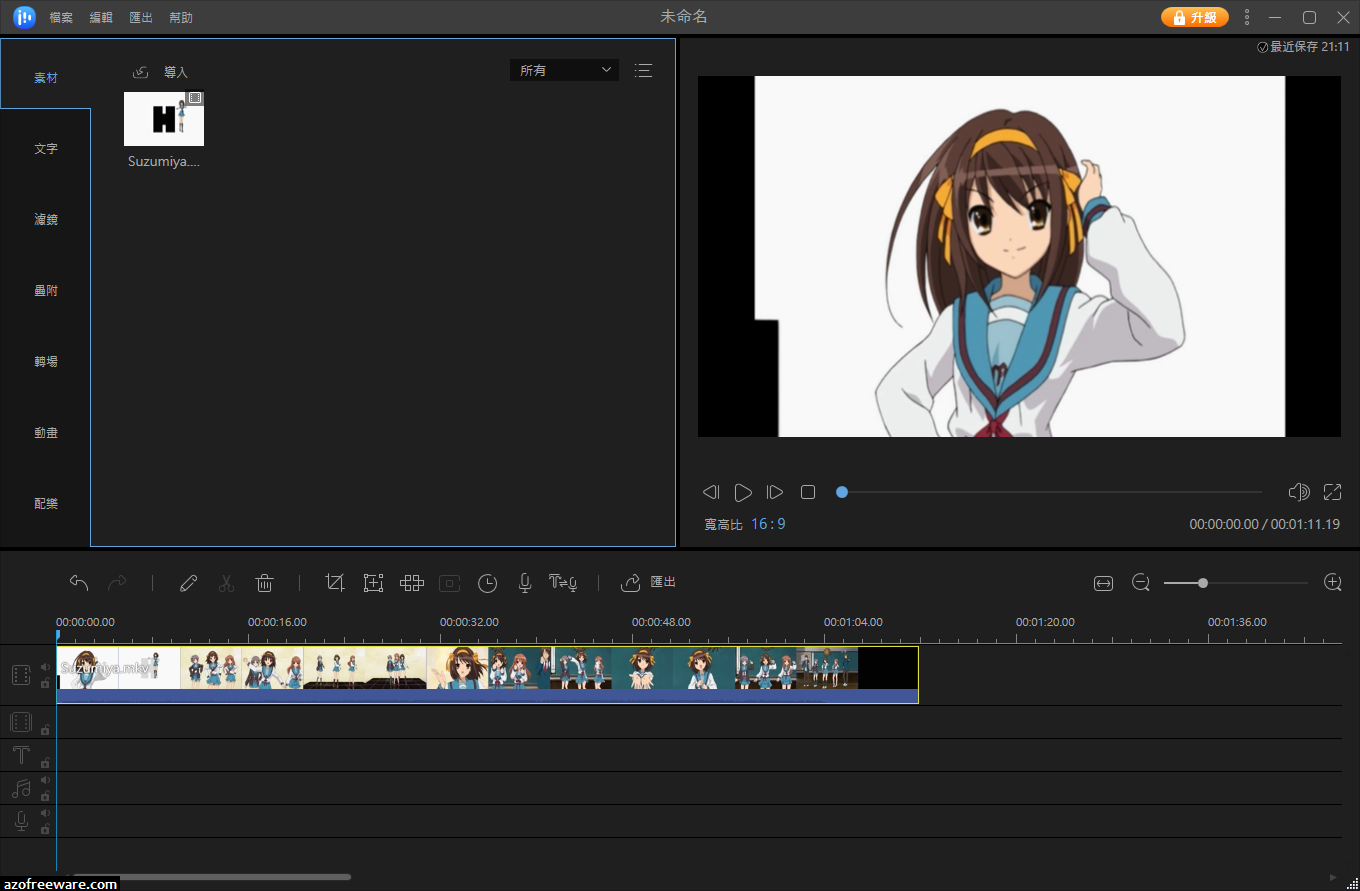Click the 升級 upgrade button
The image size is (1360, 891).
(x=1194, y=17)
